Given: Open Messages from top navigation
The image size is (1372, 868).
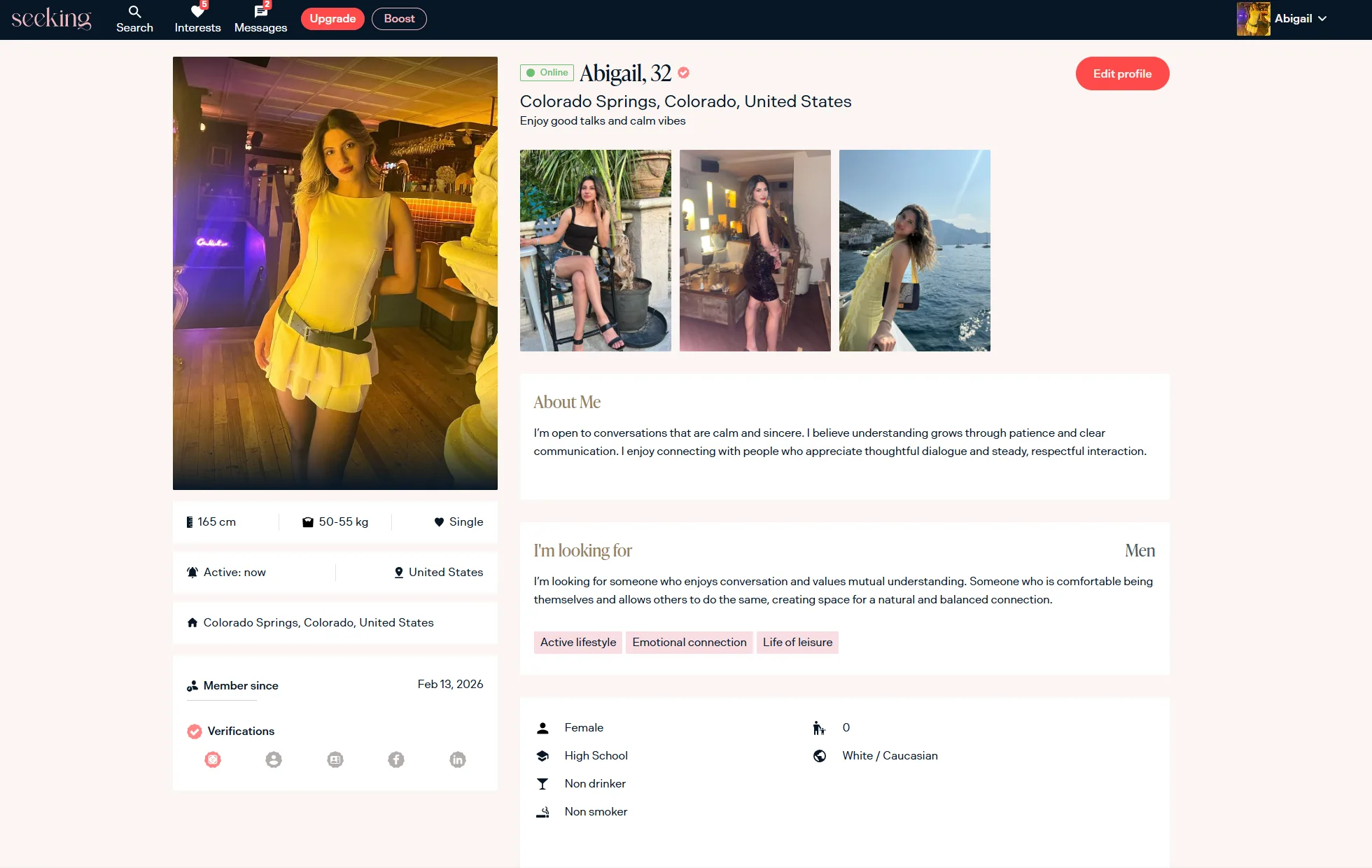Looking at the screenshot, I should coord(260,19).
